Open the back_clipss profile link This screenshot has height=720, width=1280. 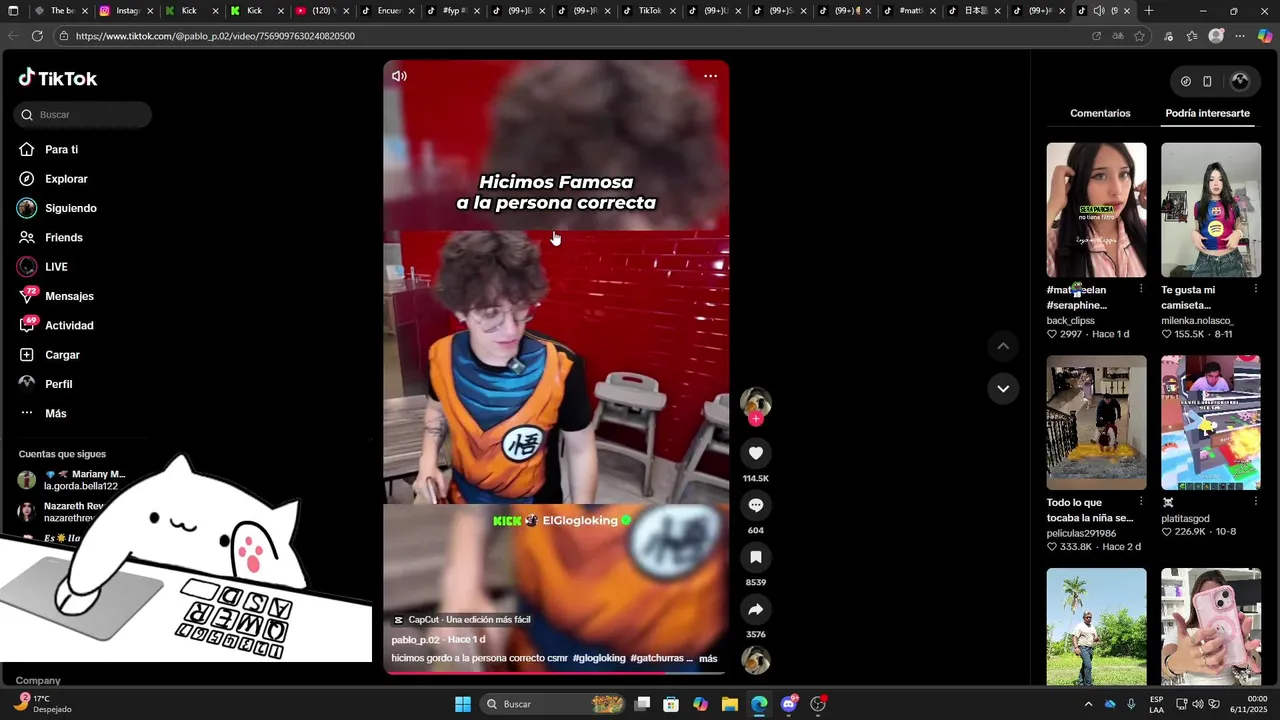pyautogui.click(x=1070, y=320)
